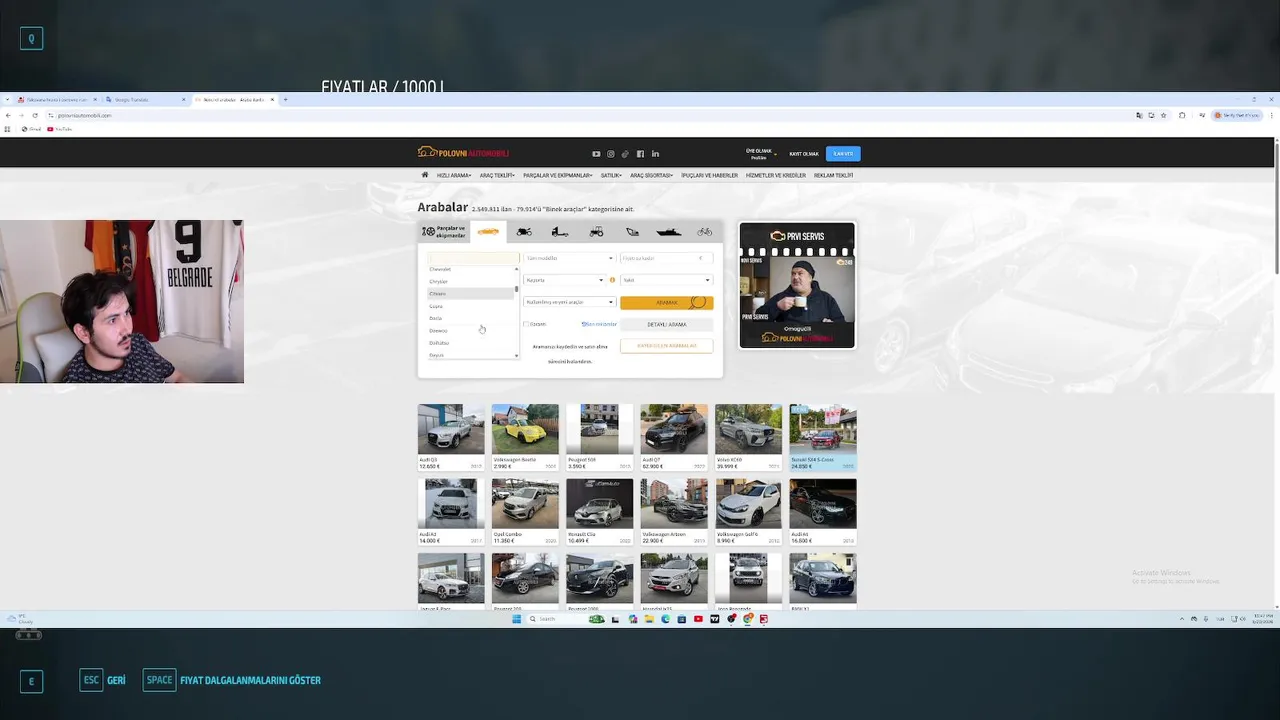
Task: Expand the SATILIK menu
Action: click(x=611, y=175)
